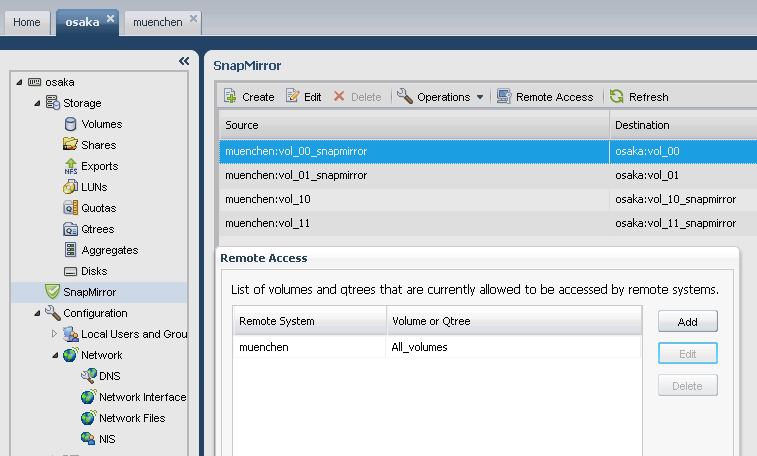Select the LUNs storage item
Viewport: 757px width, 456px height.
pyautogui.click(x=71, y=187)
